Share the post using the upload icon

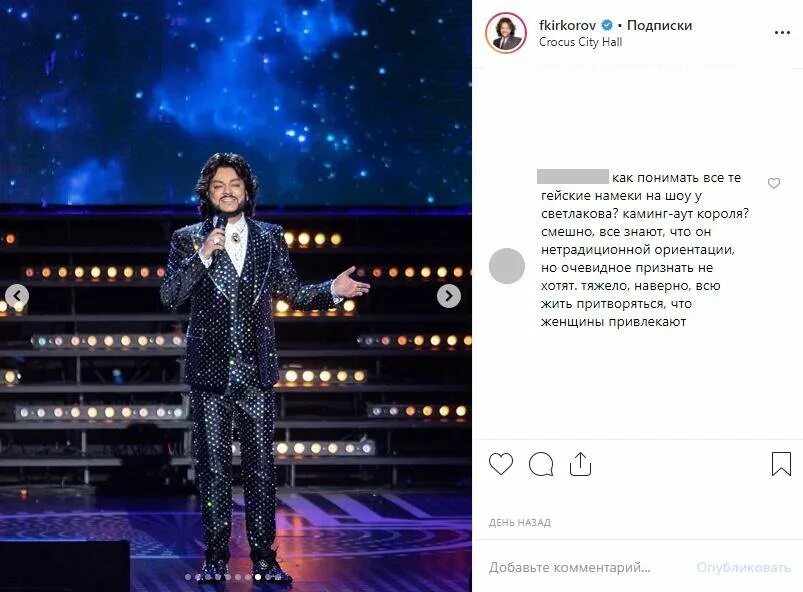tap(580, 464)
